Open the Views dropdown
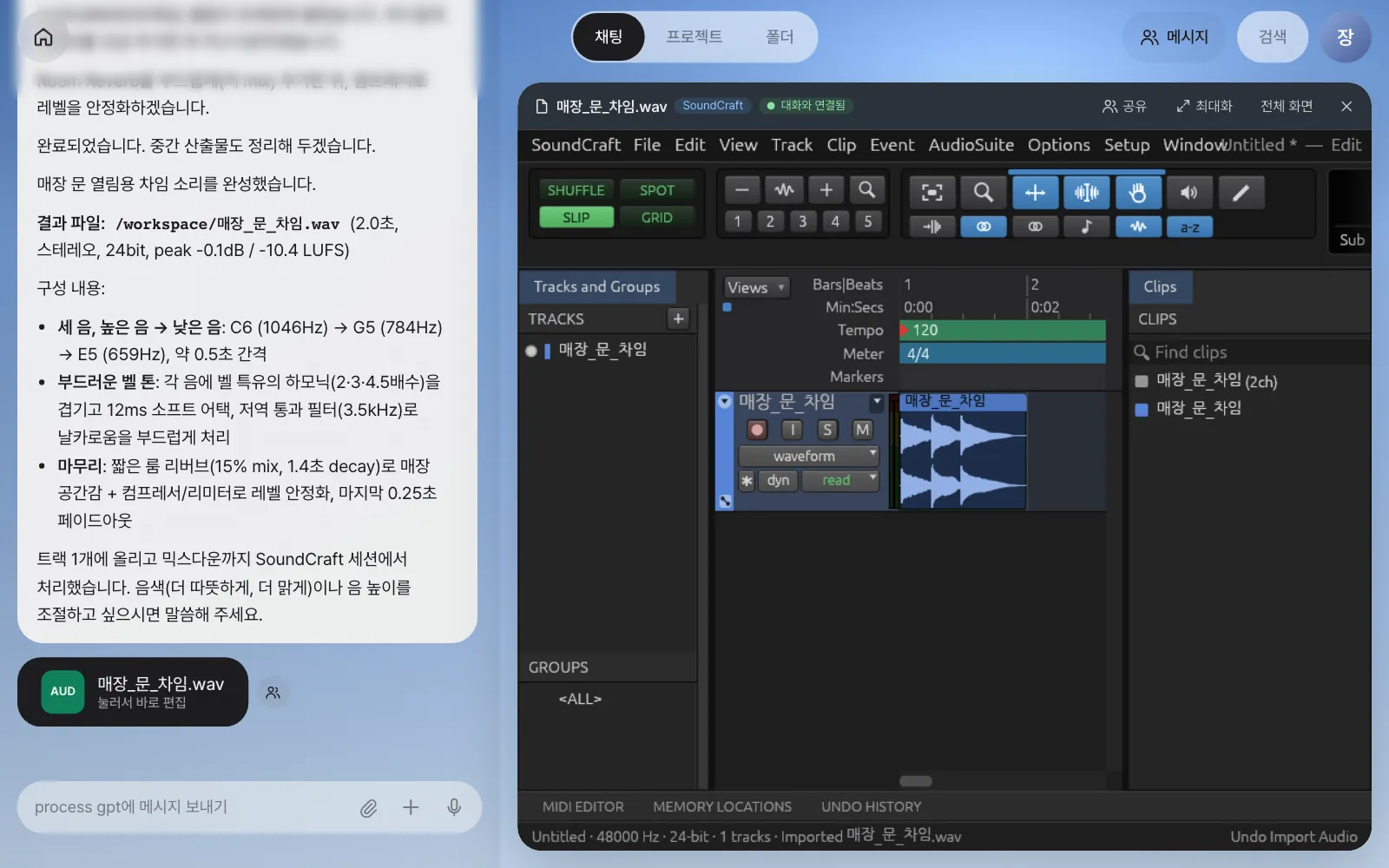This screenshot has width=1389, height=868. pyautogui.click(x=756, y=287)
